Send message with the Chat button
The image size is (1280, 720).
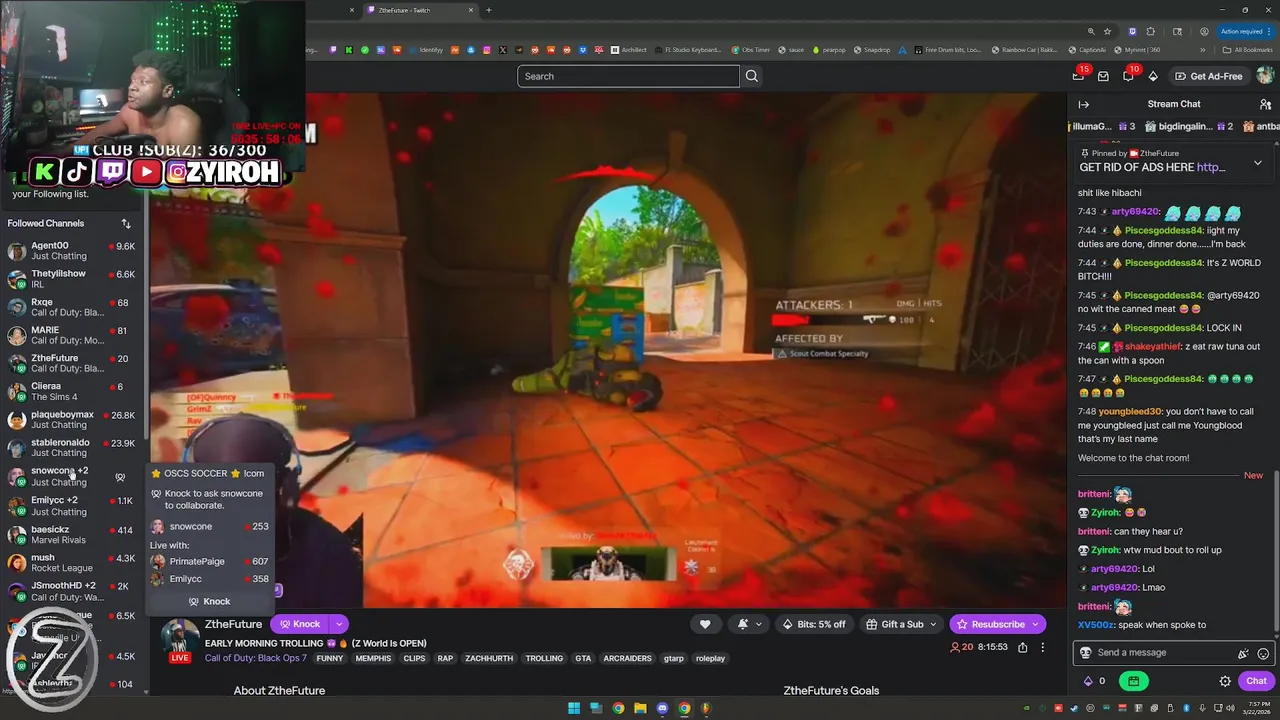(x=1257, y=681)
